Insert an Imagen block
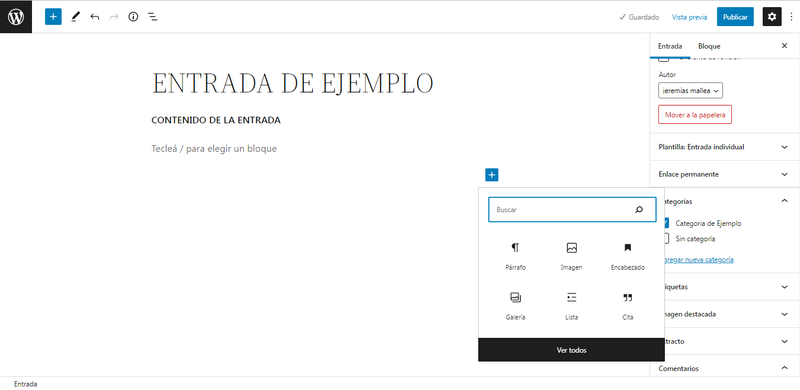The width and height of the screenshot is (800, 390). tap(571, 256)
